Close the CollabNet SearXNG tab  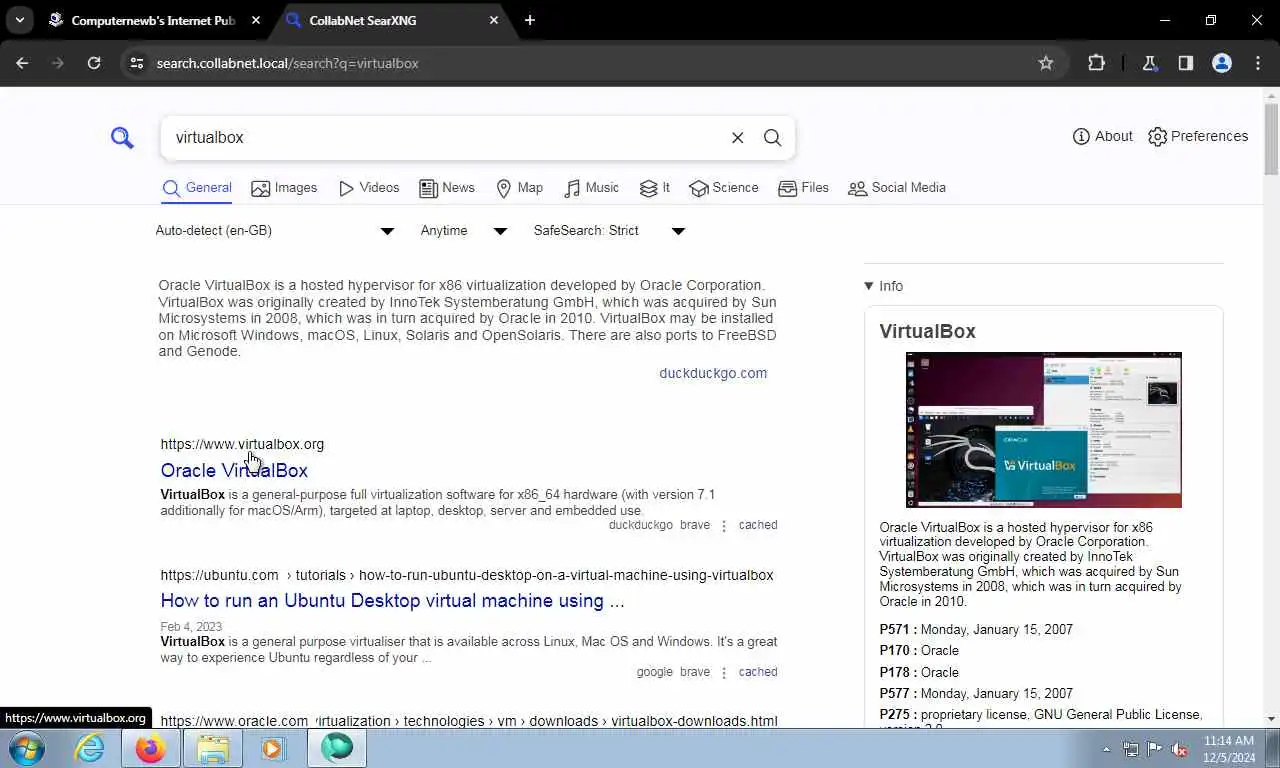pyautogui.click(x=494, y=20)
